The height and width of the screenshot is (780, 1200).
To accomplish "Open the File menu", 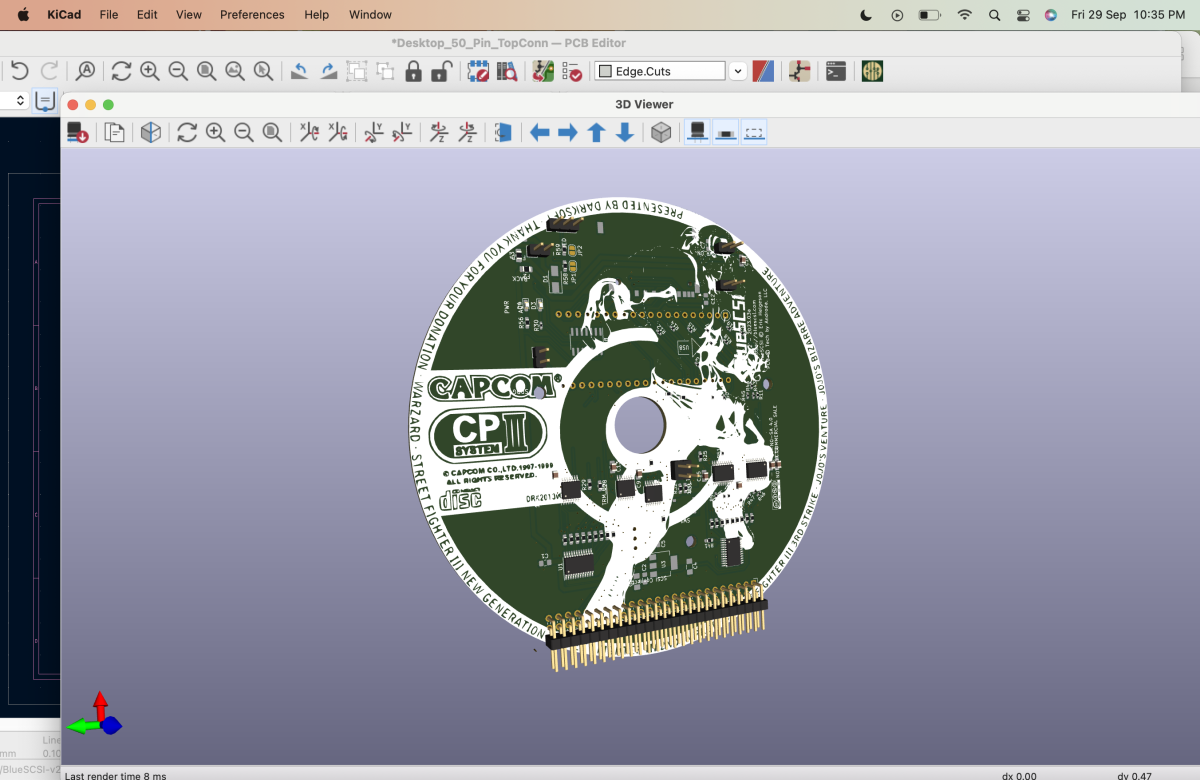I will click(x=109, y=15).
